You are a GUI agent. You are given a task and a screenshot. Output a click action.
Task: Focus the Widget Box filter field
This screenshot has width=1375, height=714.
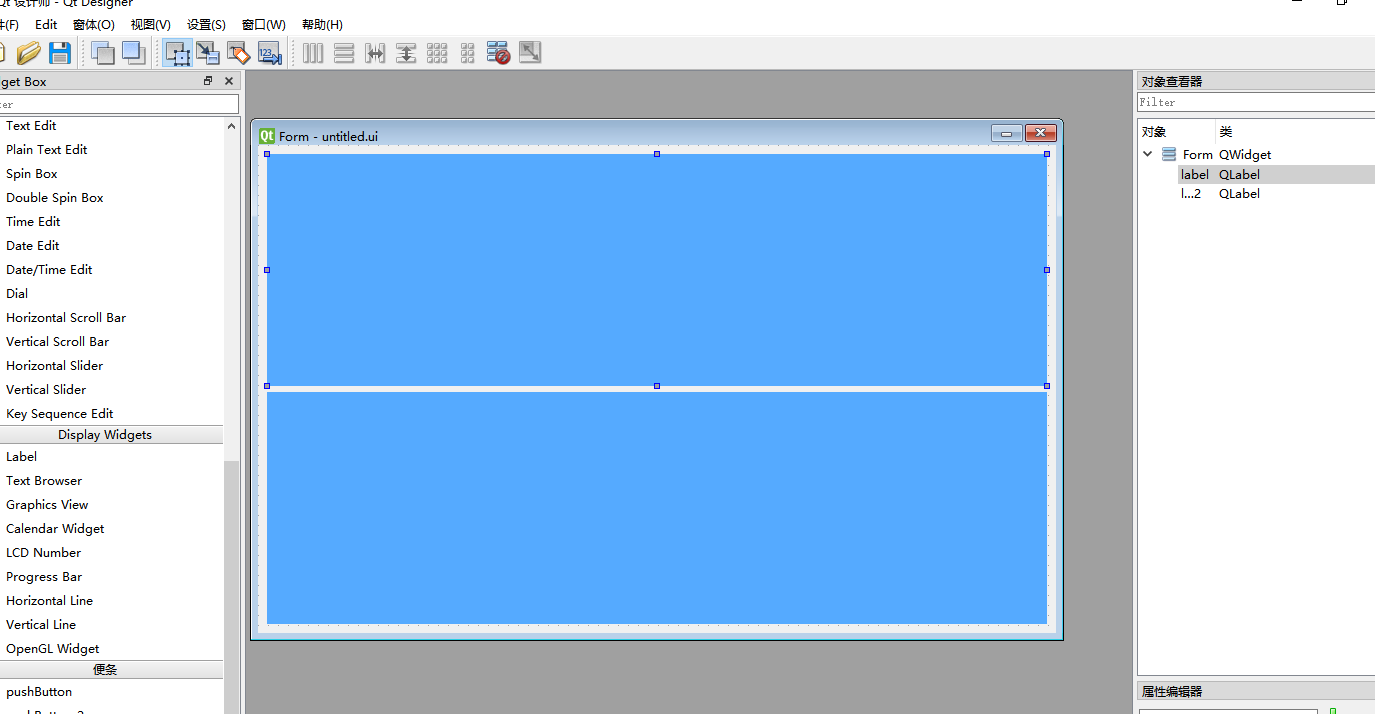click(119, 104)
